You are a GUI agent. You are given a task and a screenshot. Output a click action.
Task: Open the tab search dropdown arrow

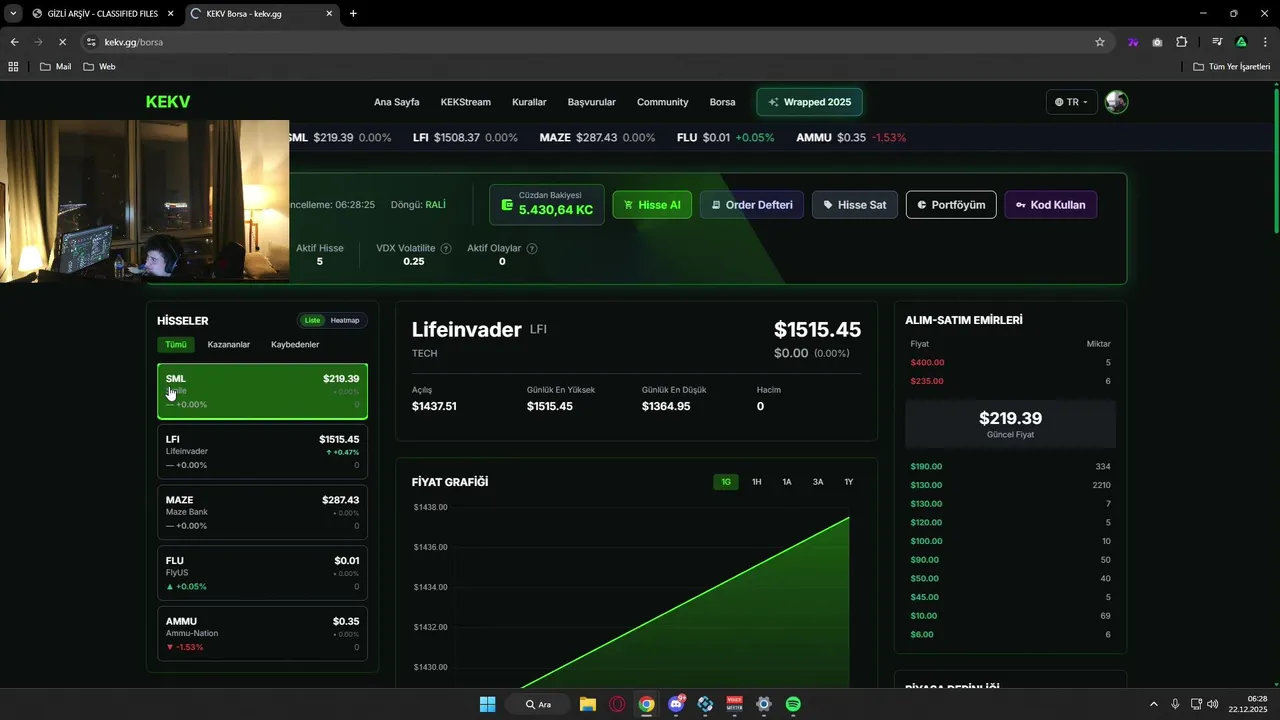pos(13,14)
